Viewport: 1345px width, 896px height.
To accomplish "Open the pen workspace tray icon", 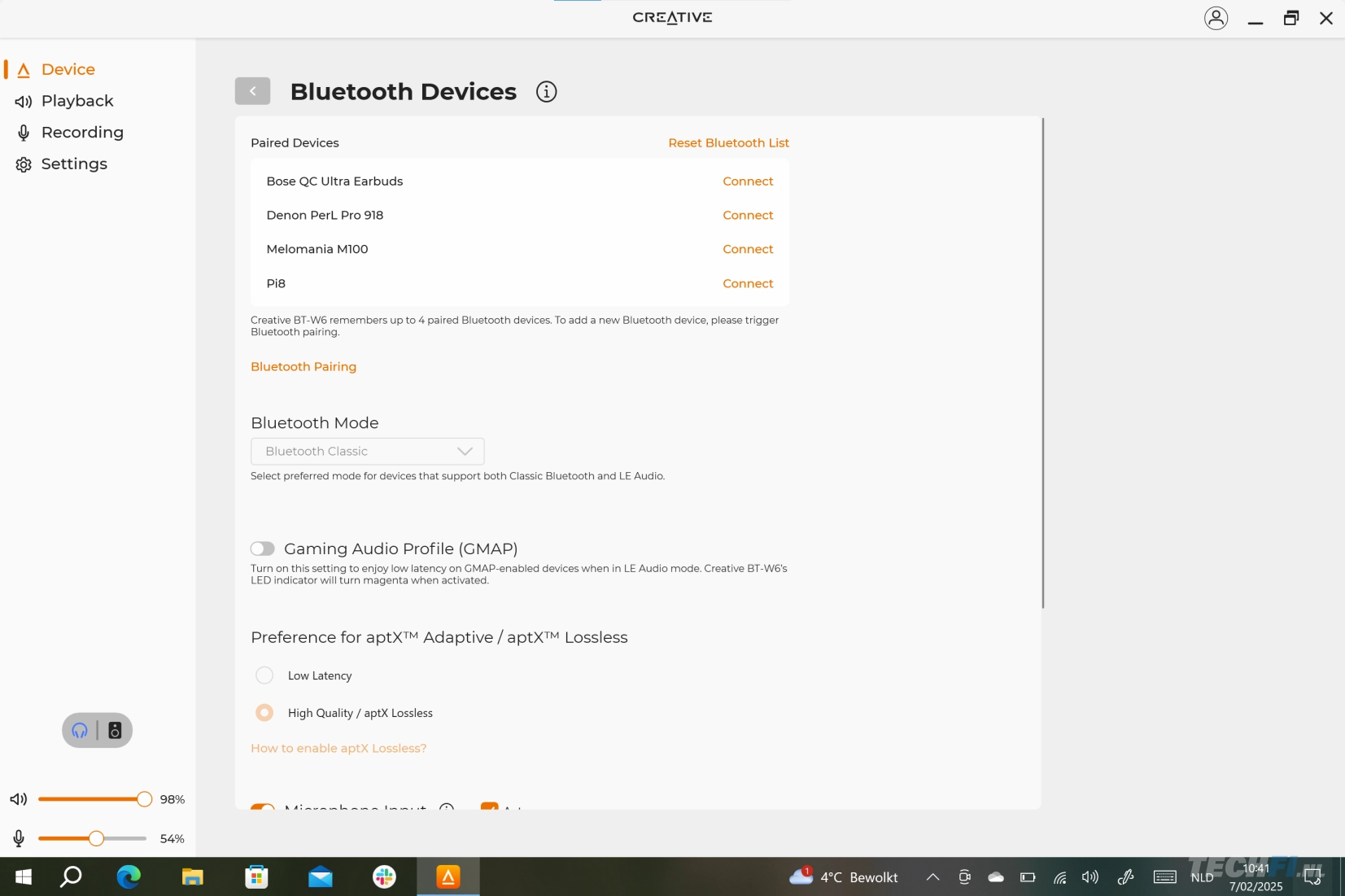I will [x=1126, y=876].
